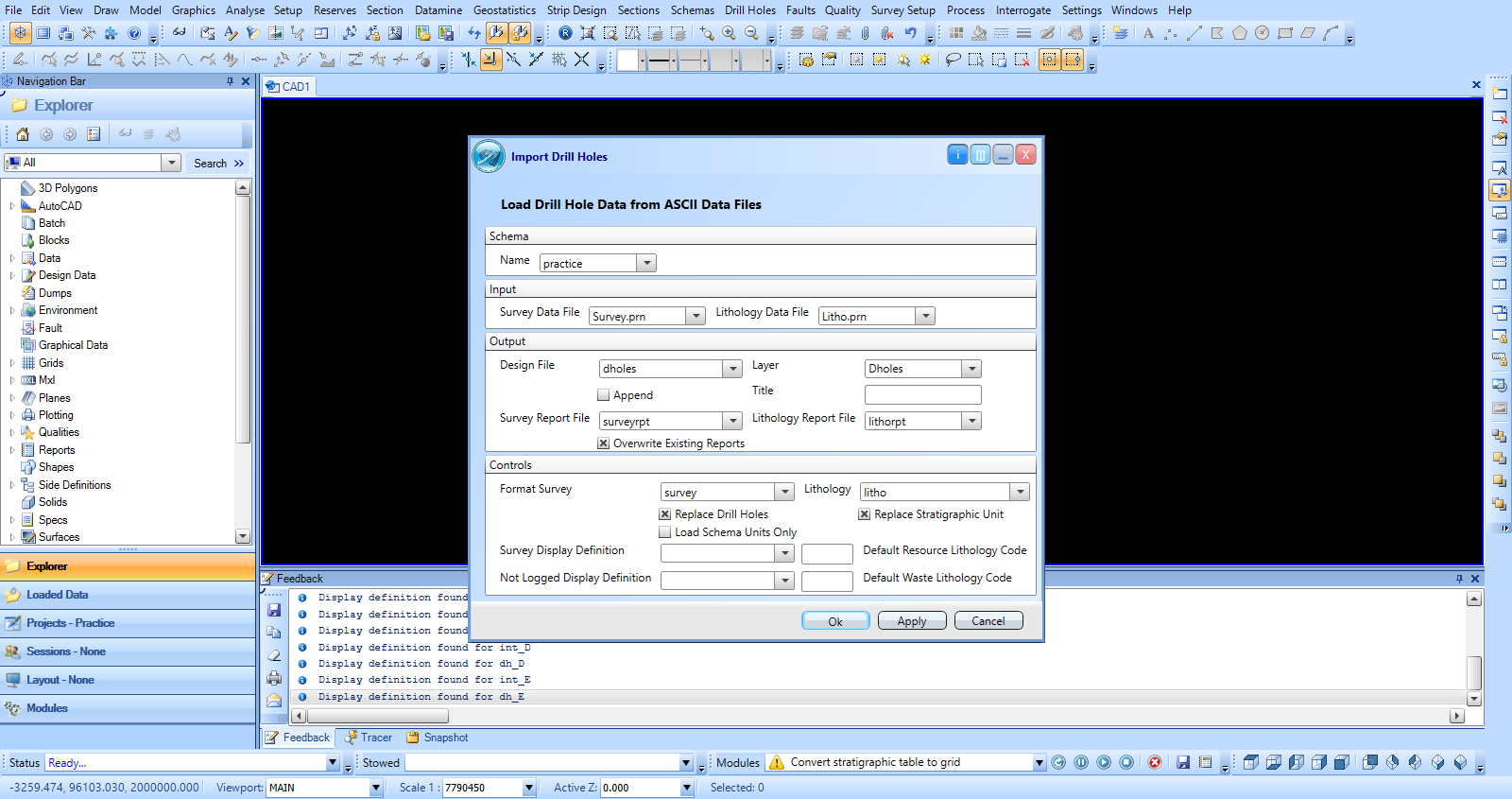Click the info button in dialog title bar
Image resolution: width=1512 pixels, height=799 pixels.
click(x=957, y=155)
